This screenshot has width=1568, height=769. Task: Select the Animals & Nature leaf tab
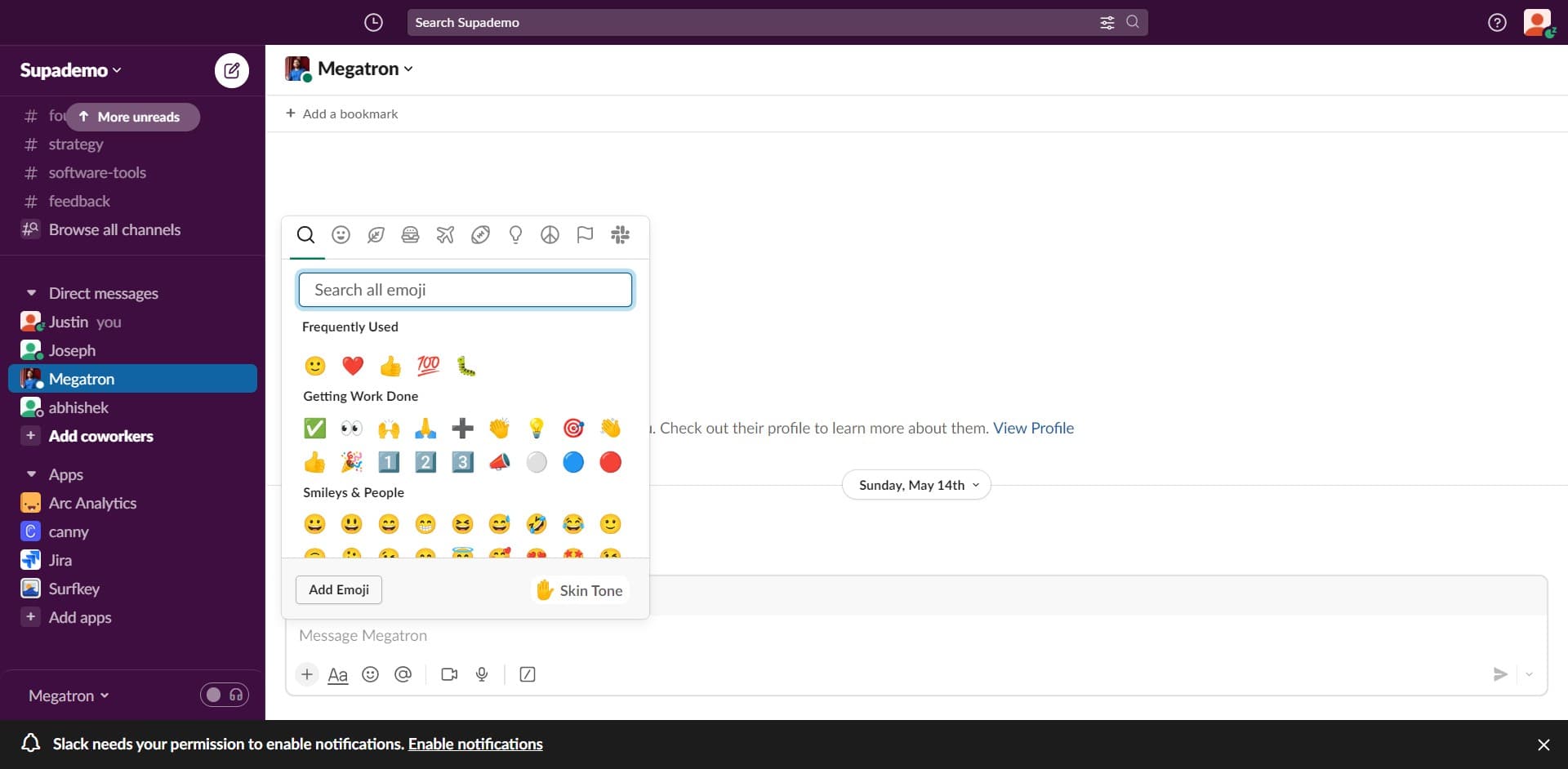pyautogui.click(x=376, y=235)
